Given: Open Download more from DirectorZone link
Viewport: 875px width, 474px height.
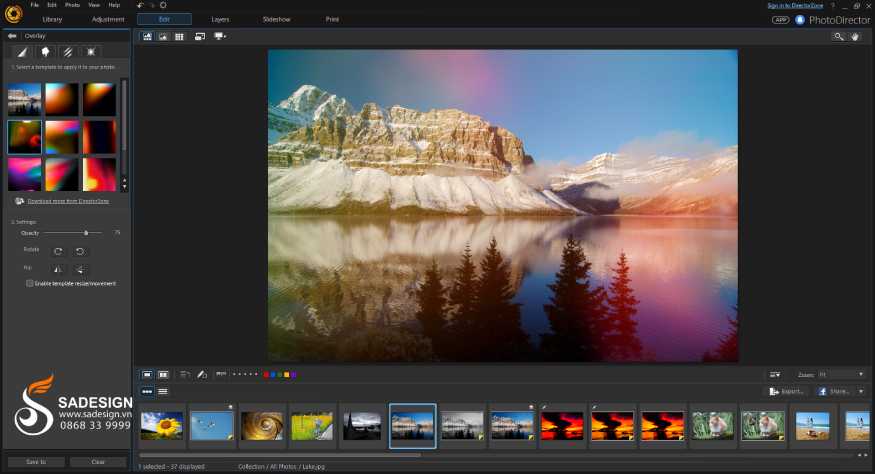Looking at the screenshot, I should tap(68, 201).
